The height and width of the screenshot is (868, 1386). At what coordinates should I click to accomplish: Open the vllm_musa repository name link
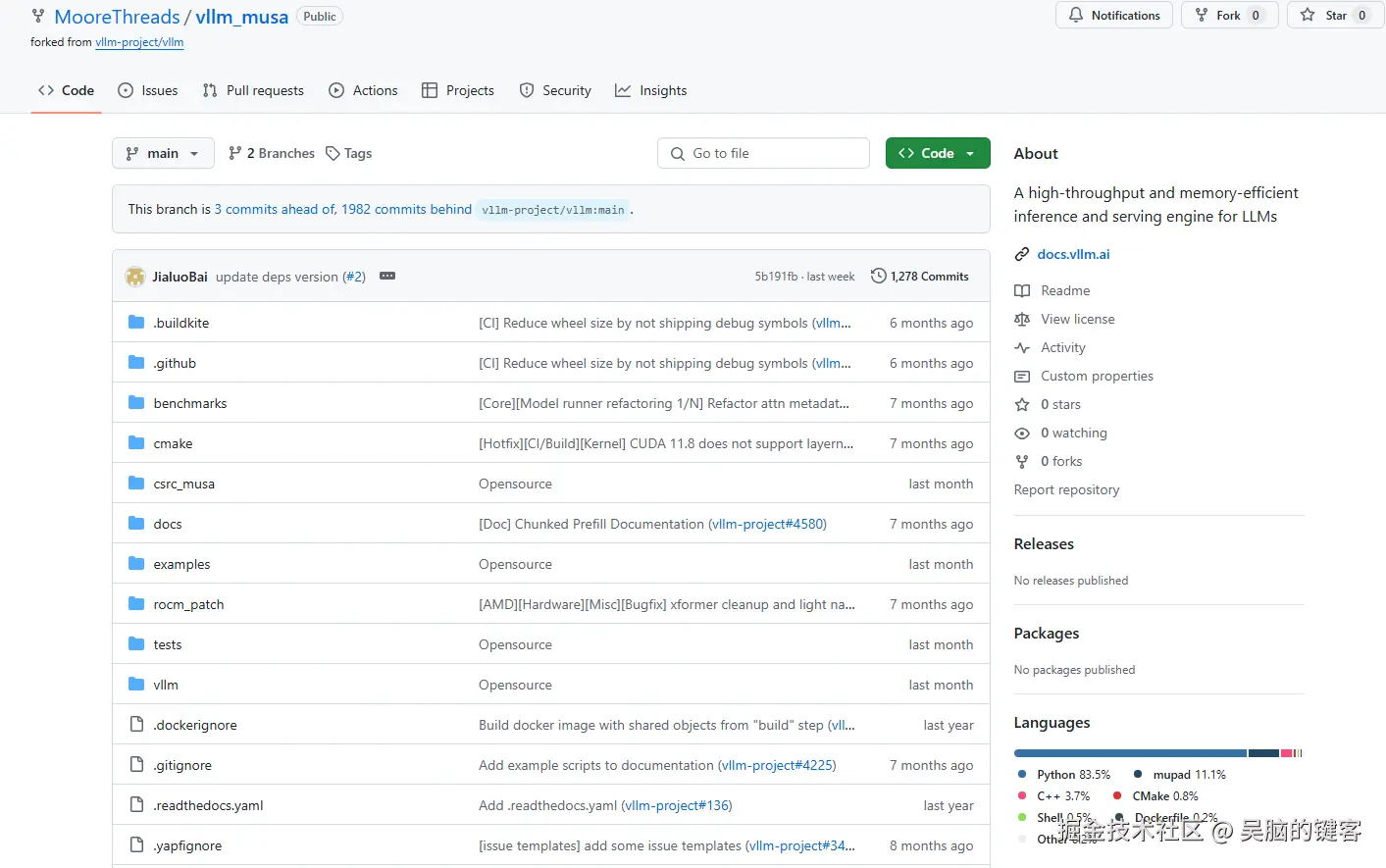coord(242,17)
